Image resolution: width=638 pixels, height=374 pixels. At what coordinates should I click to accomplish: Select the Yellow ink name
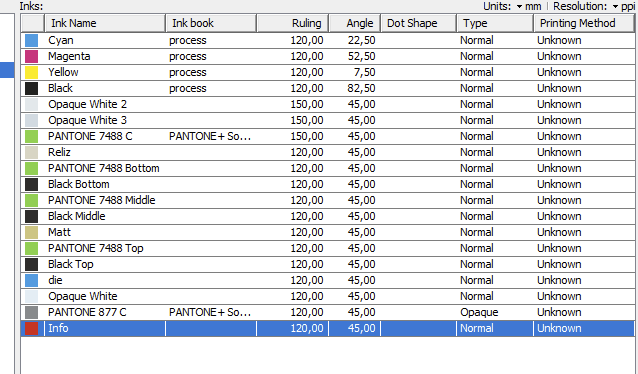(63, 72)
